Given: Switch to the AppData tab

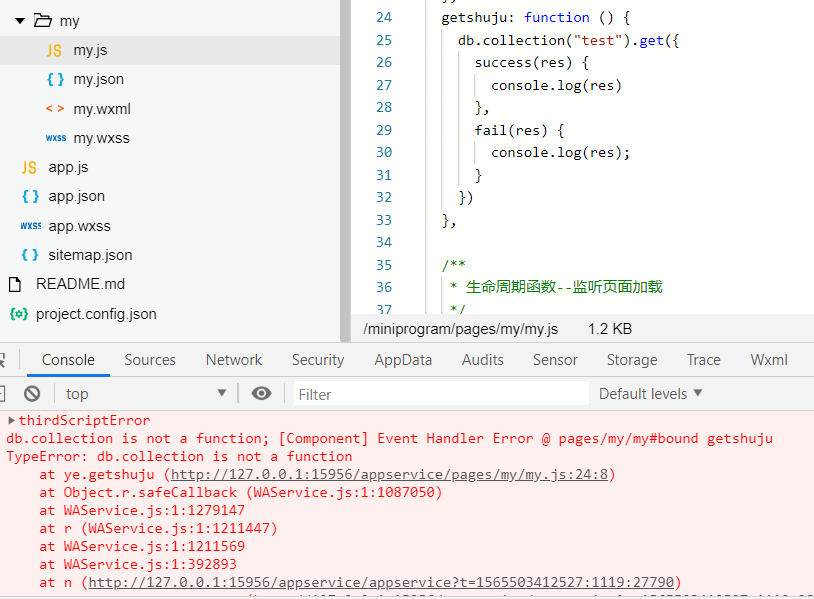Looking at the screenshot, I should tap(403, 360).
